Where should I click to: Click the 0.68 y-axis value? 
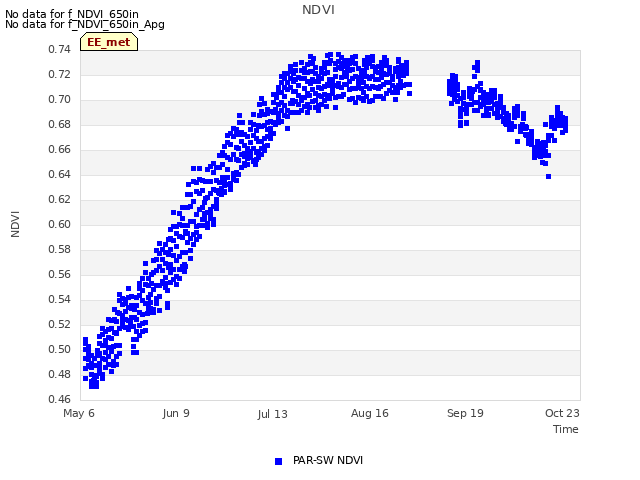60,124
